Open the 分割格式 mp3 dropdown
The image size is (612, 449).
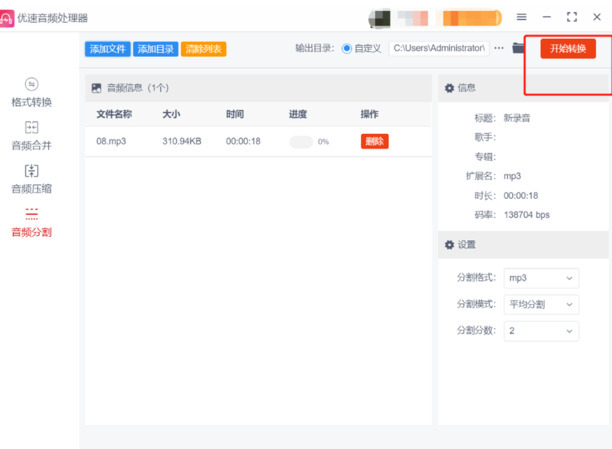(541, 278)
